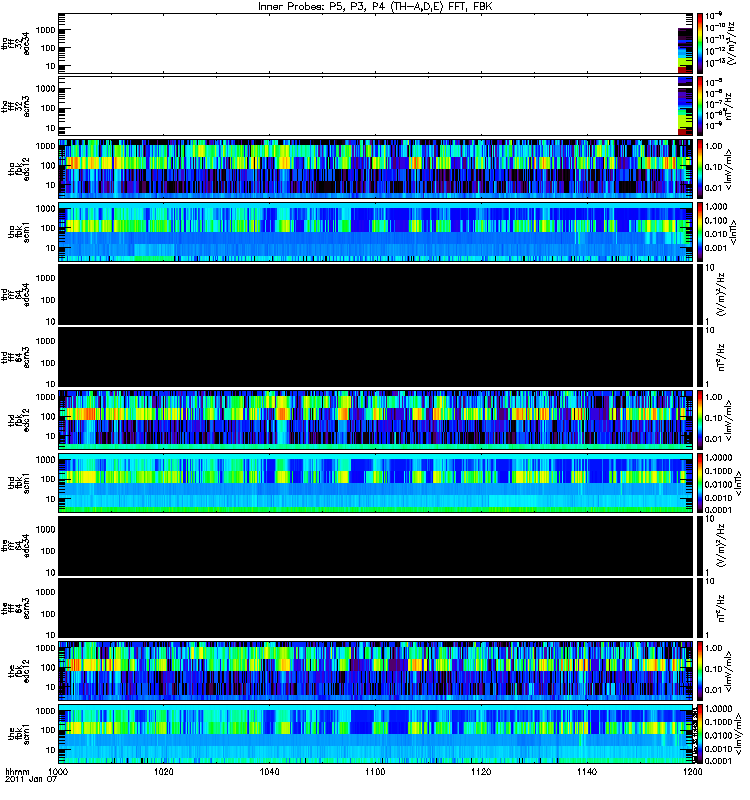Select the black thd fff 64 edc34 panel
Viewport: 750px width, 800px height.
coord(376,294)
